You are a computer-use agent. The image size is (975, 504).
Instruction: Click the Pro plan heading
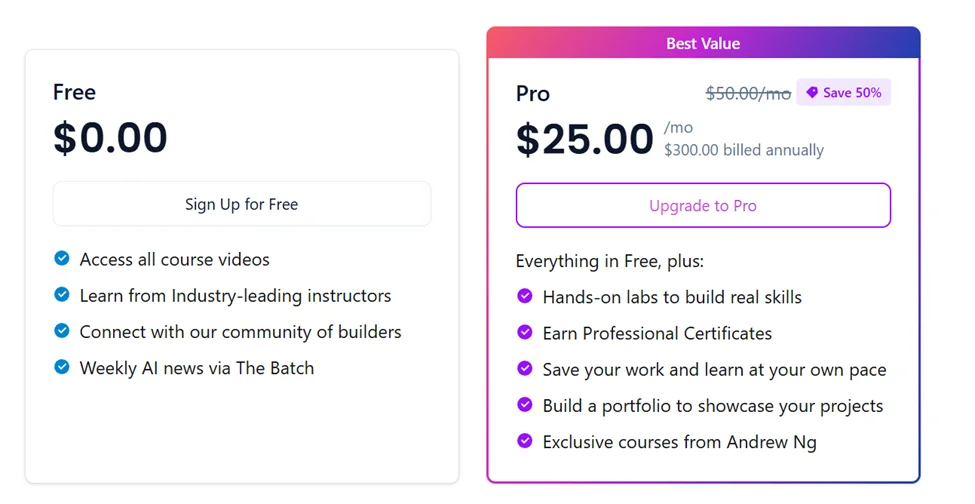[x=533, y=94]
